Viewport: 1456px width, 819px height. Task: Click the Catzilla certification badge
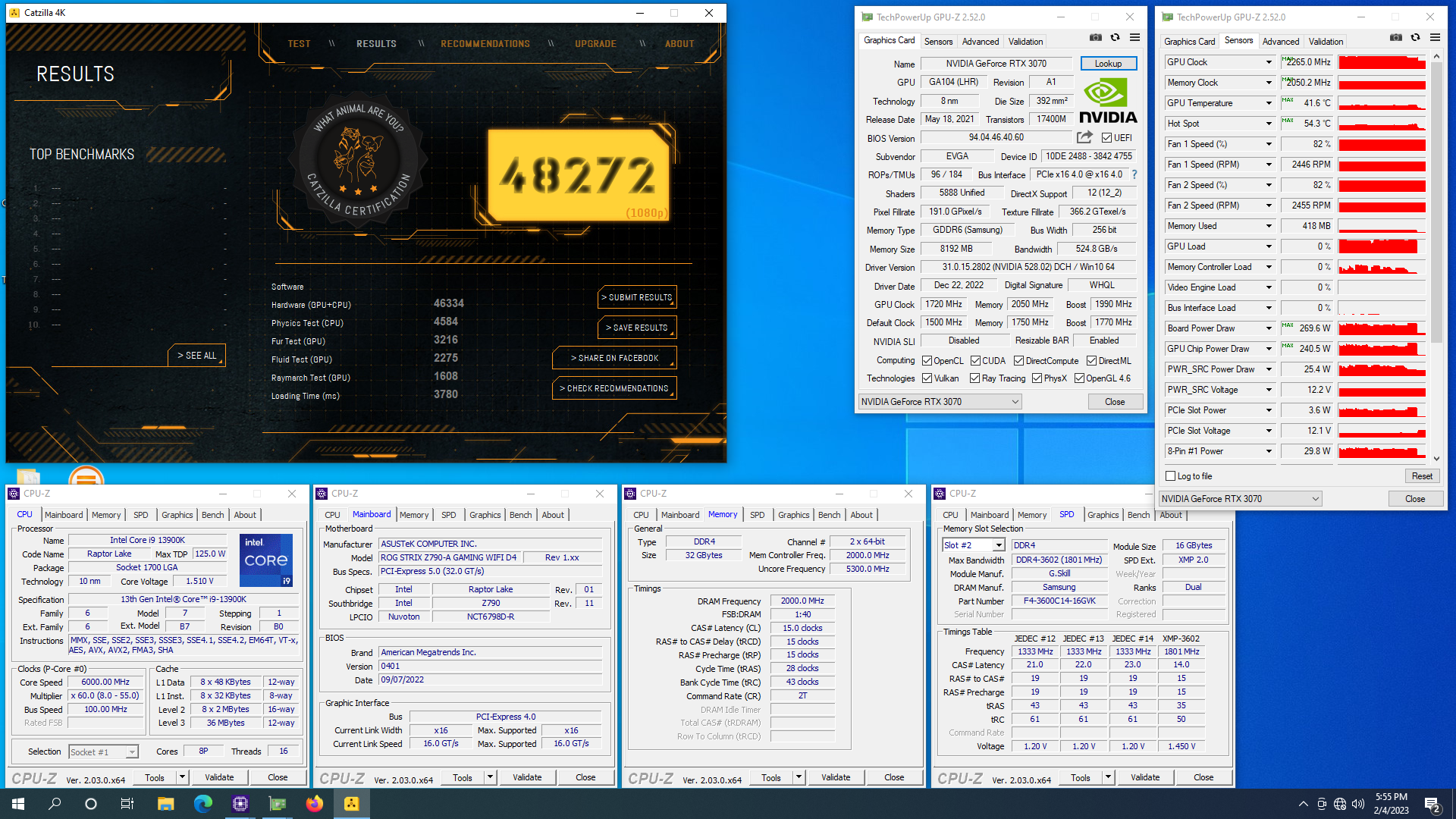pos(358,161)
